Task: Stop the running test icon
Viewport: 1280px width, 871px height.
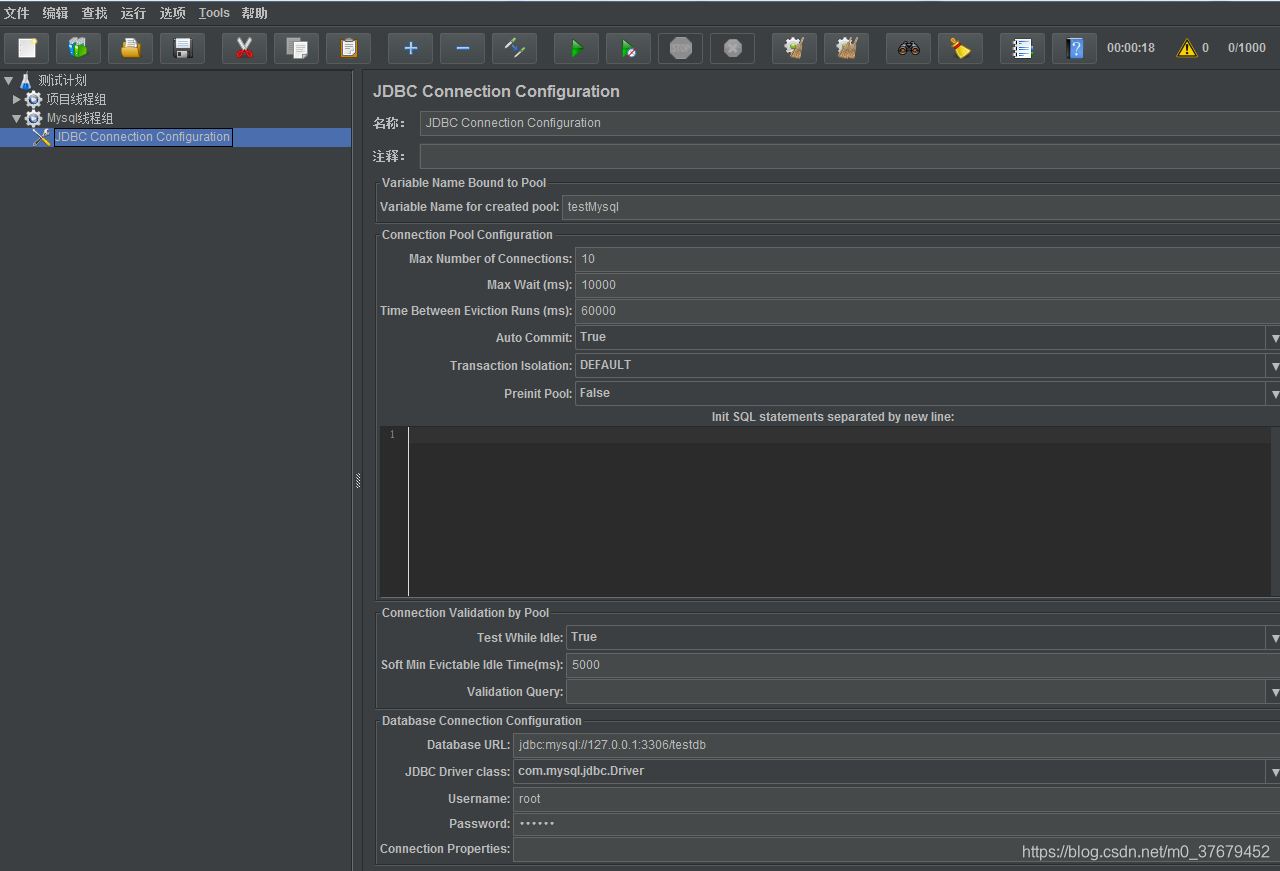Action: click(680, 48)
